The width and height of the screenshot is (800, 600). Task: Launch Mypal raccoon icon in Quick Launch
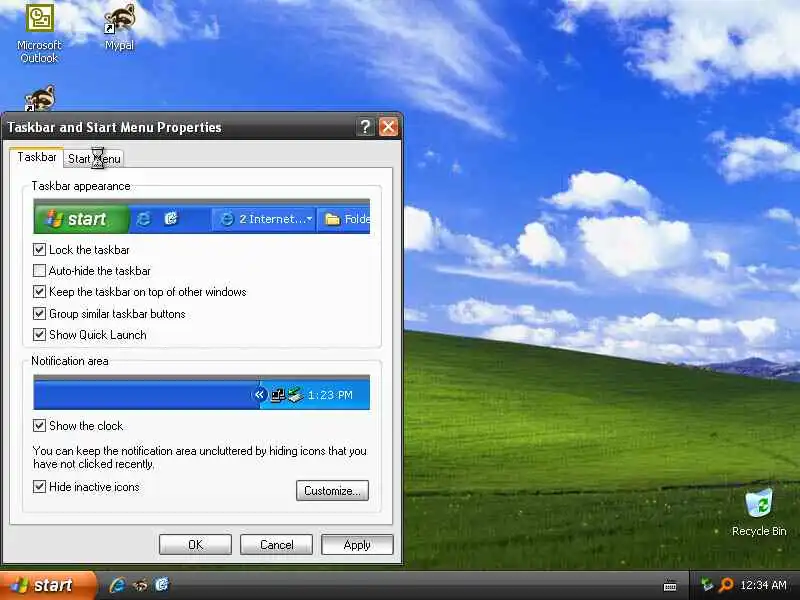[x=140, y=585]
